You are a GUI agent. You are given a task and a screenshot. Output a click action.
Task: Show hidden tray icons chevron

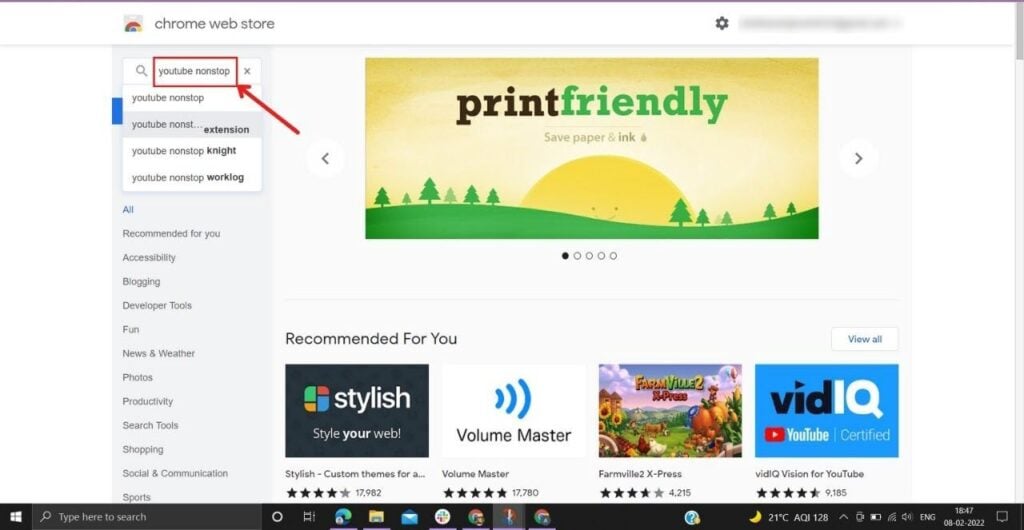tap(843, 517)
